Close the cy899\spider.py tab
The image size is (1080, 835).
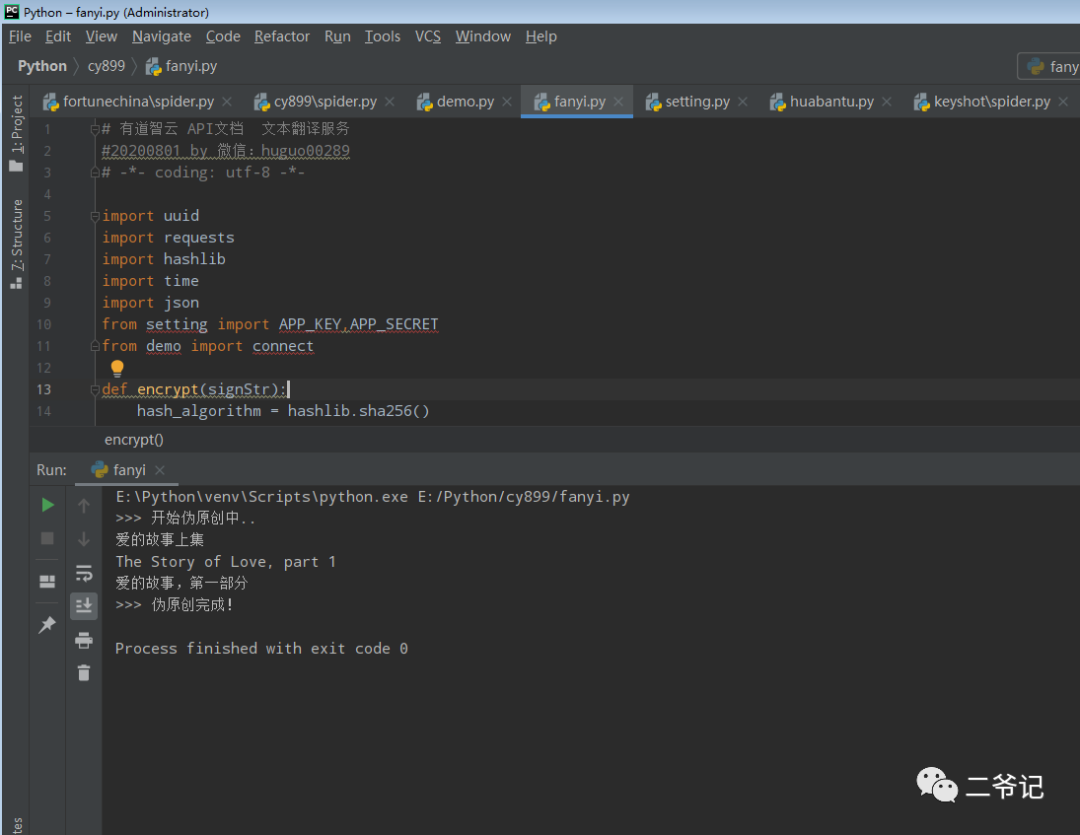(390, 101)
